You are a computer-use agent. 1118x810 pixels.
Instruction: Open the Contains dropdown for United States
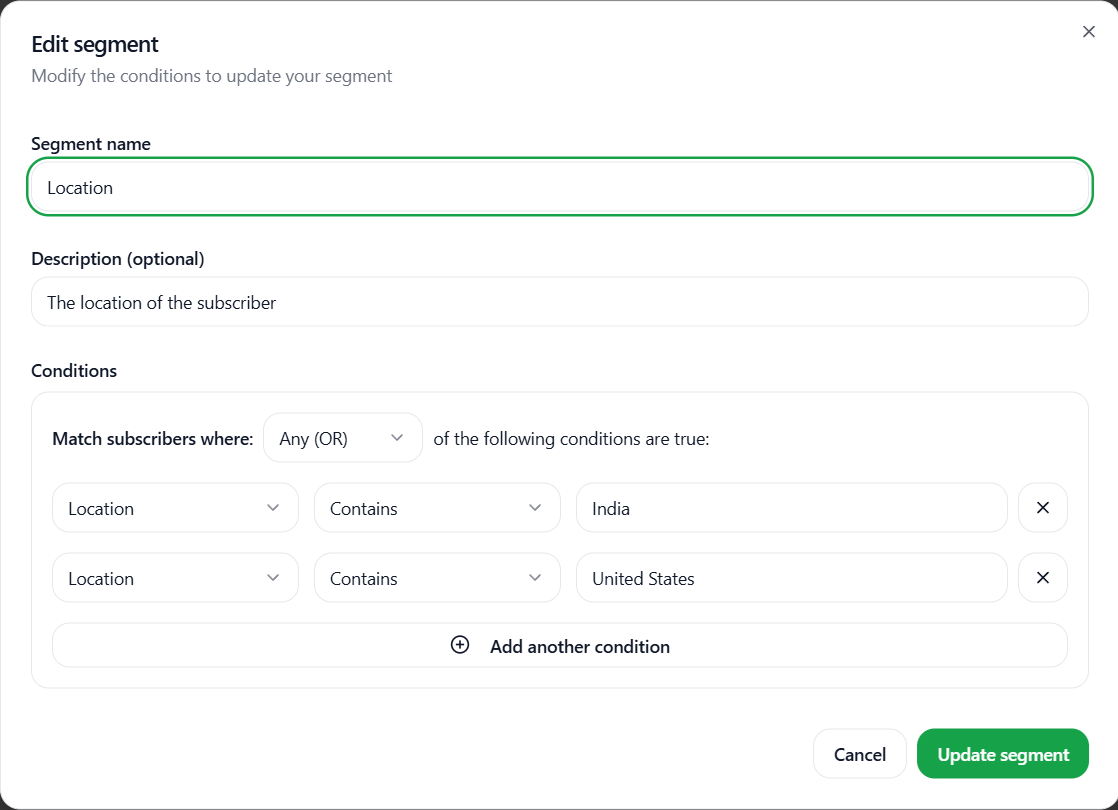[x=437, y=577]
